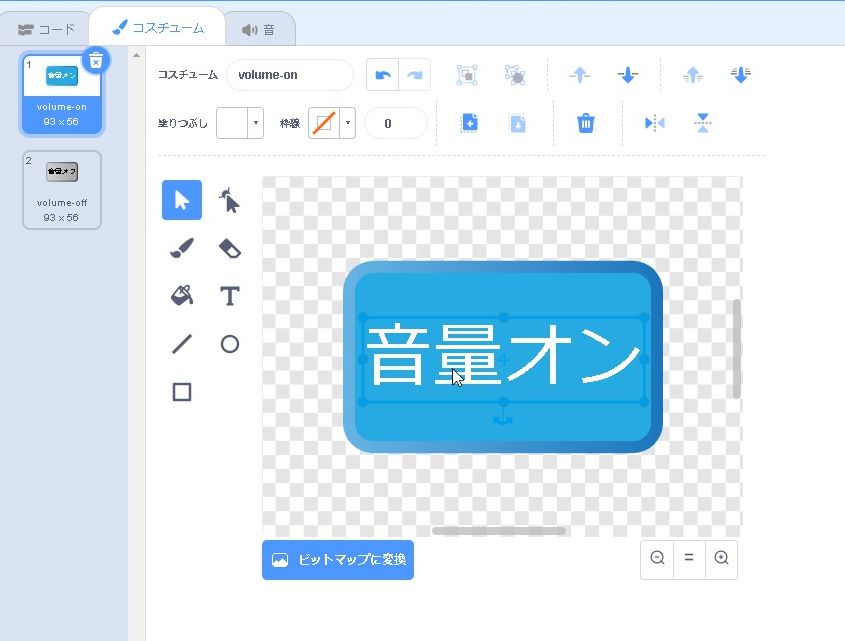845x641 pixels.
Task: Click the costume name field volume-on
Action: pyautogui.click(x=289, y=75)
